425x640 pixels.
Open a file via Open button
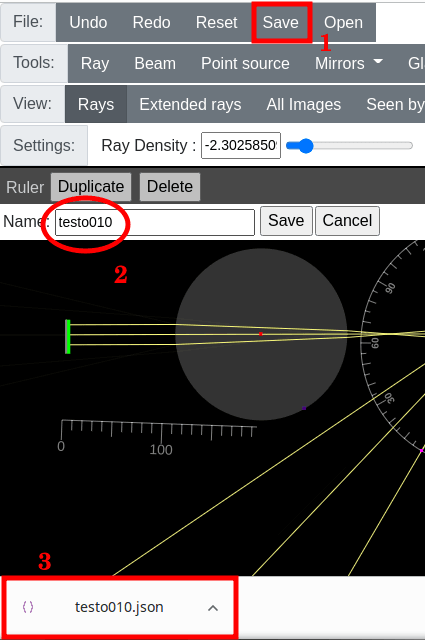point(343,22)
